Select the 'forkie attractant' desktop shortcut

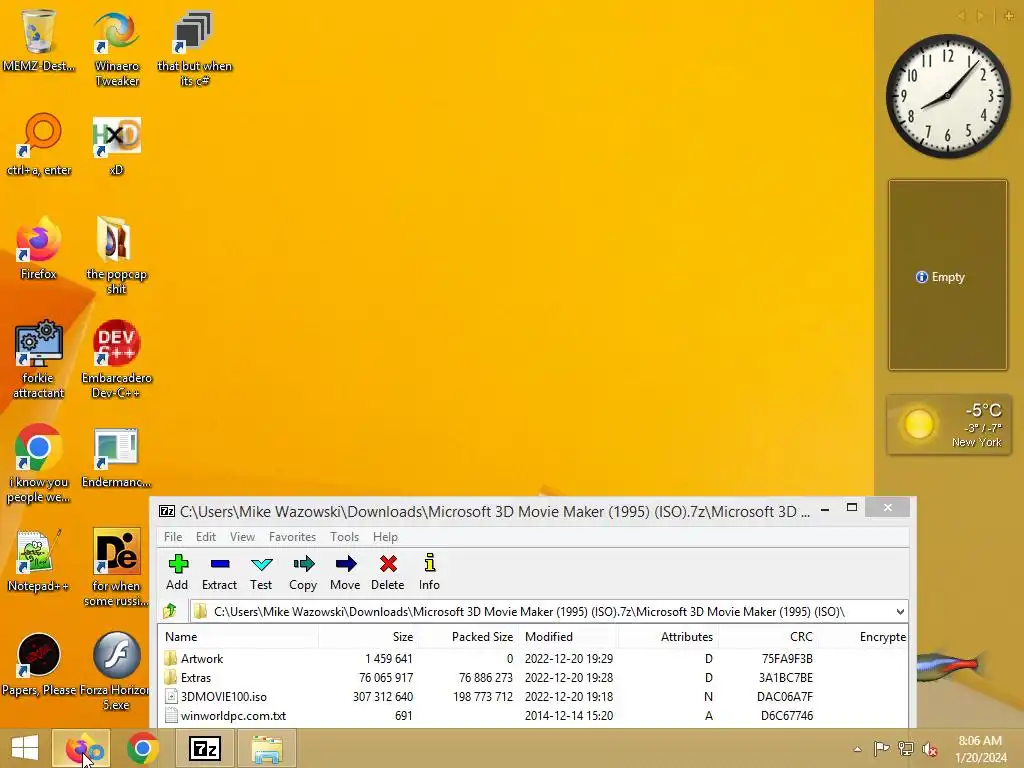pos(39,359)
